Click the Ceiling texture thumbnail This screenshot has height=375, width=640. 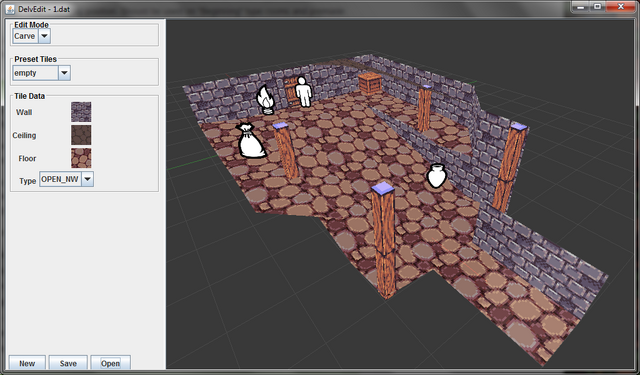pos(81,135)
